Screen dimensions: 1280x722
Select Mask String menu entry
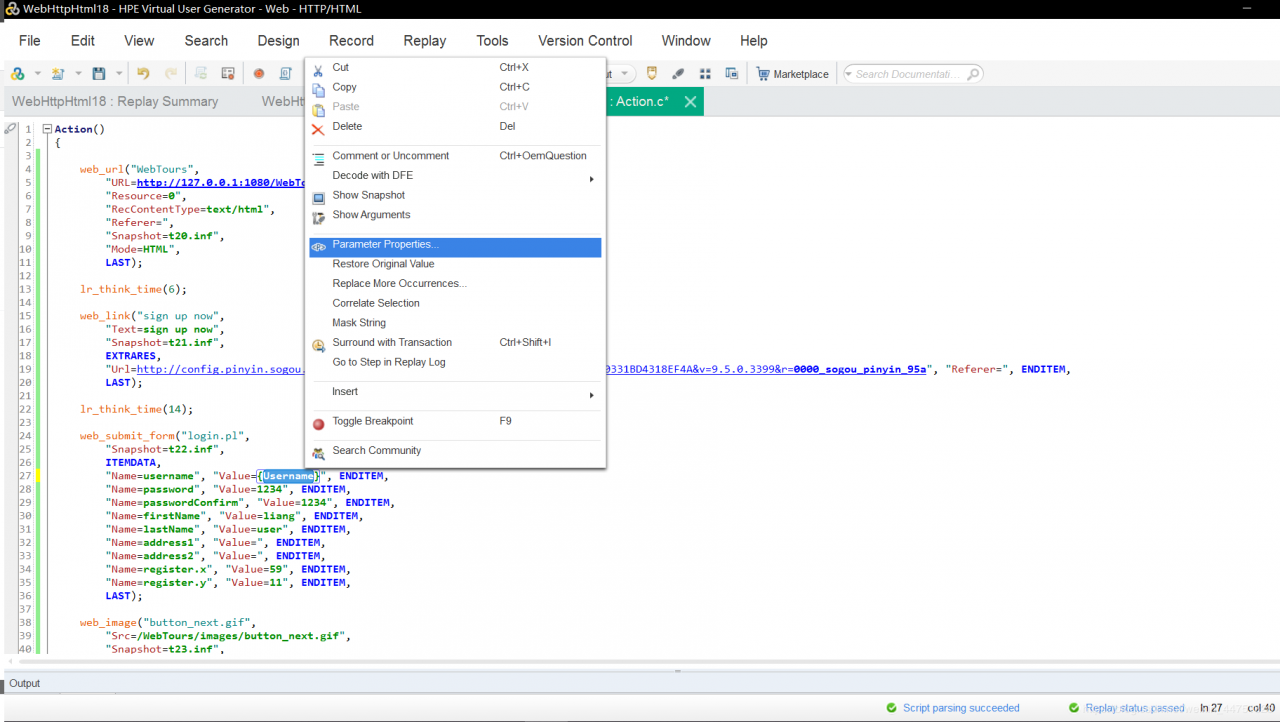coord(456,323)
